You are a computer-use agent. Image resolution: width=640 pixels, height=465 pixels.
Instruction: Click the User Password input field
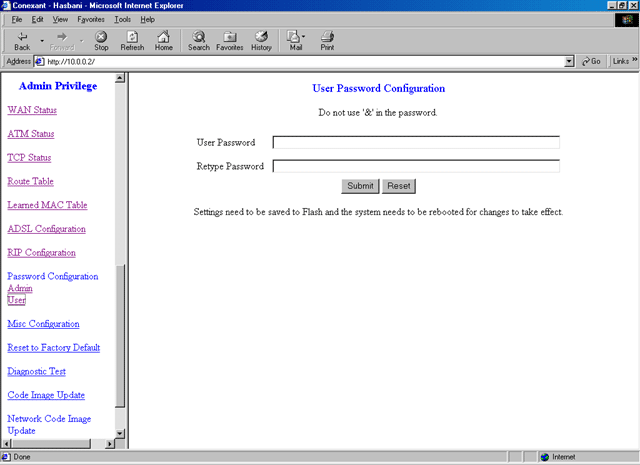coord(416,142)
